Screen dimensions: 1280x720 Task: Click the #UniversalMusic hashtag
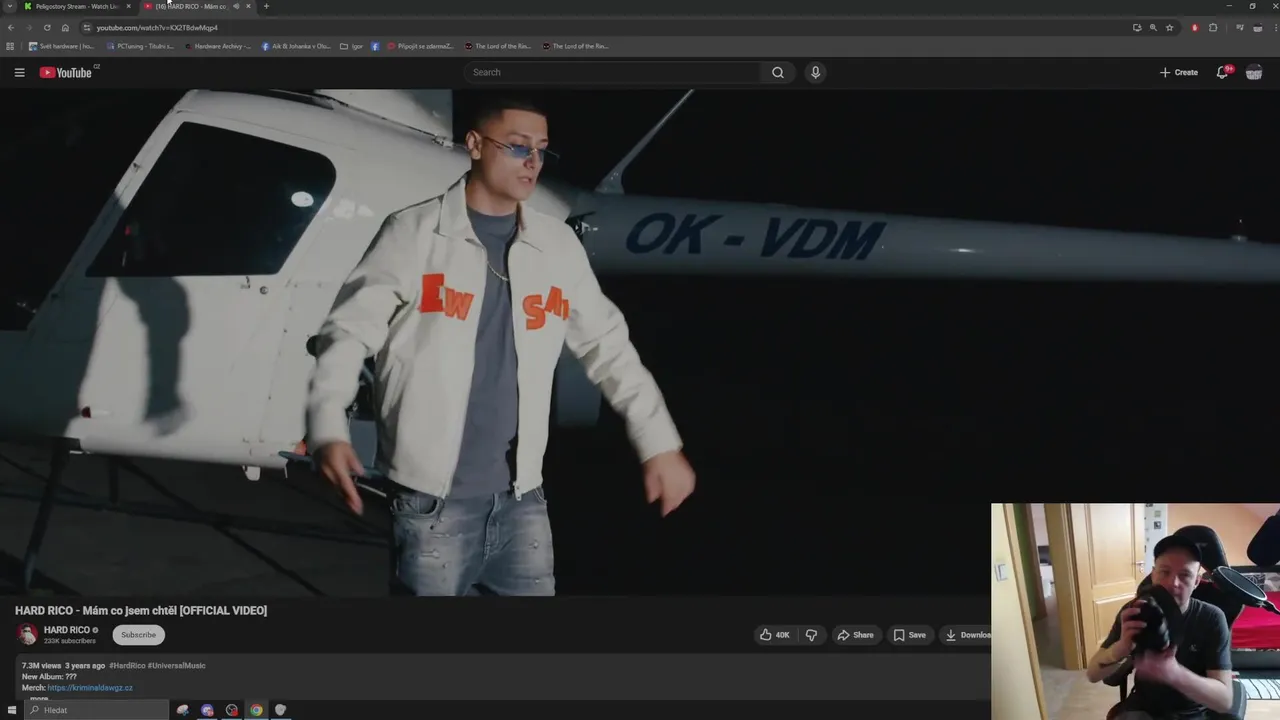point(177,665)
